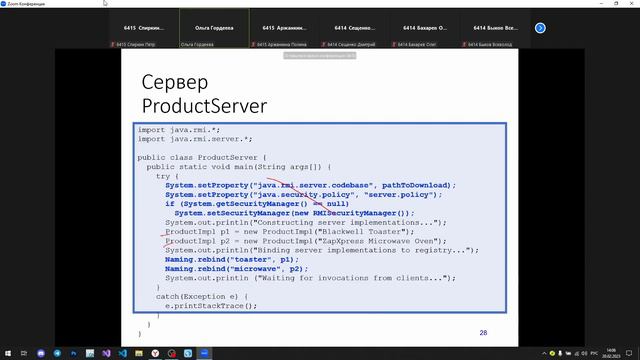Click the Naming.rebind("toaster", p1) line
Viewport: 640px width, 360px height.
[232, 260]
